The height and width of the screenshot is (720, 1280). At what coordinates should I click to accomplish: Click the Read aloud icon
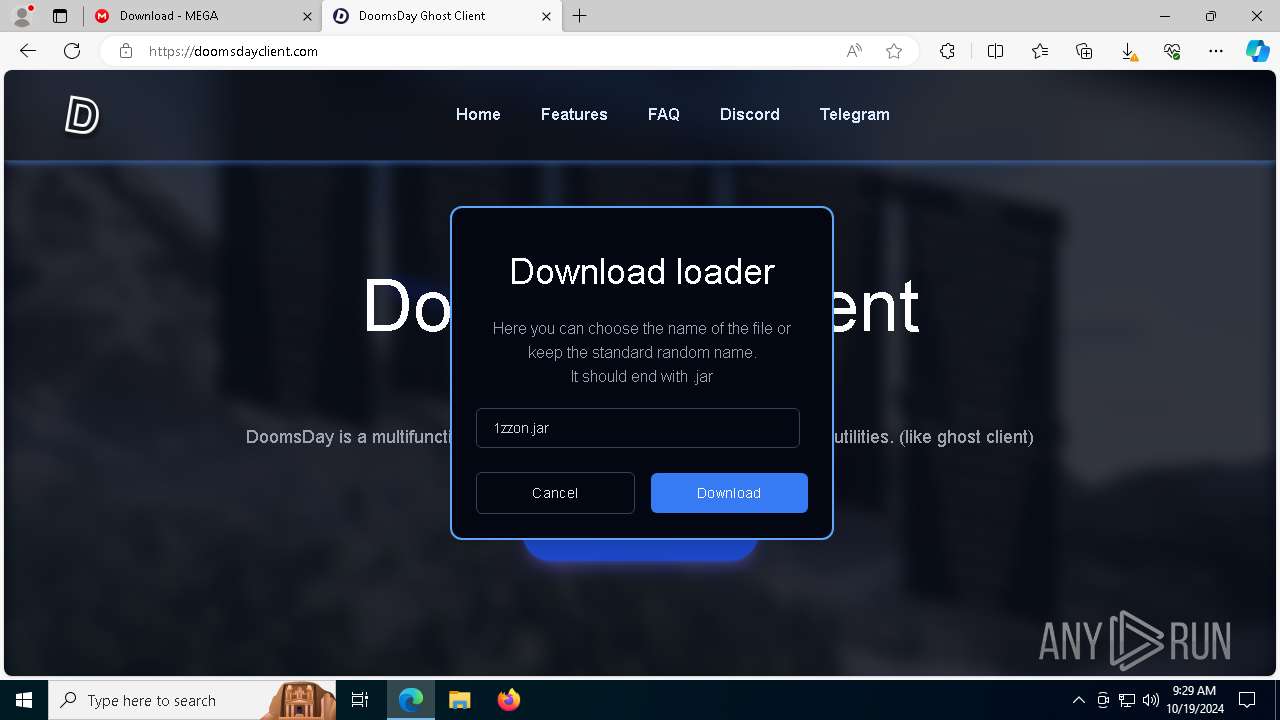854,51
